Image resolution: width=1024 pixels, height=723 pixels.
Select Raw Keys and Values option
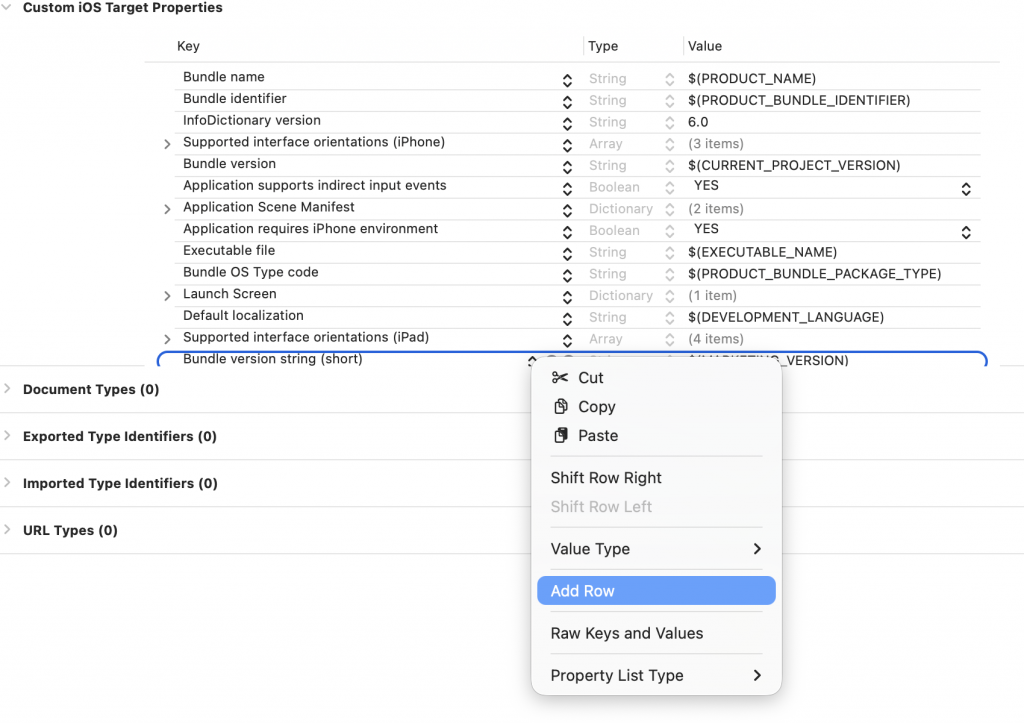(x=626, y=633)
